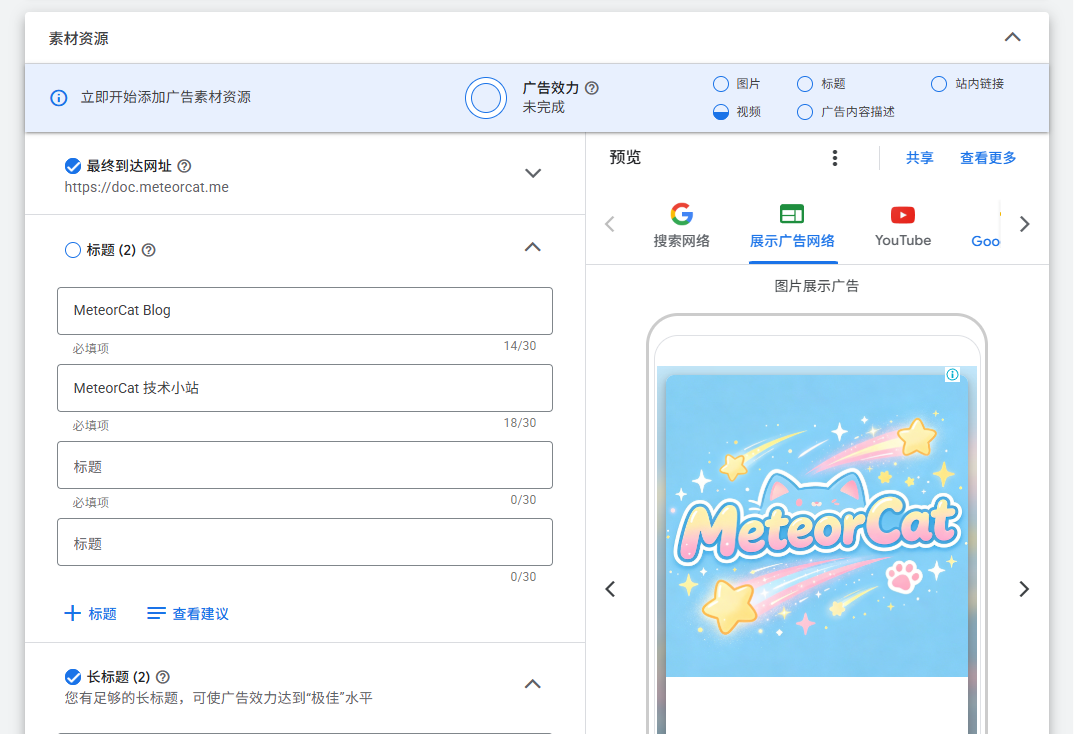Click the MeteorCat ad image preview
1074x734 pixels.
[x=816, y=525]
